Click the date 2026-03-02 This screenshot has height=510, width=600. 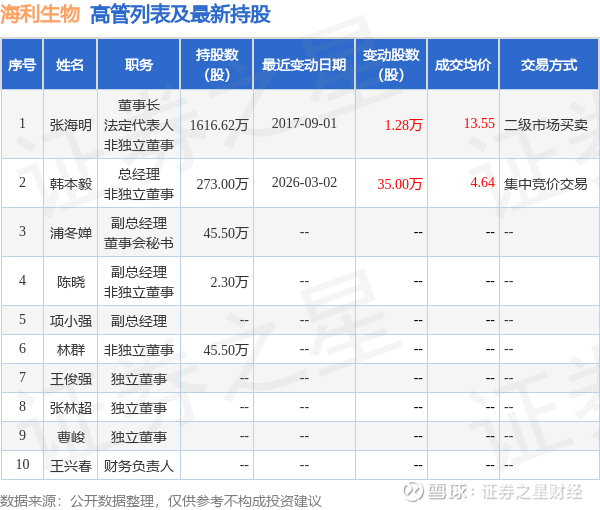click(x=304, y=182)
